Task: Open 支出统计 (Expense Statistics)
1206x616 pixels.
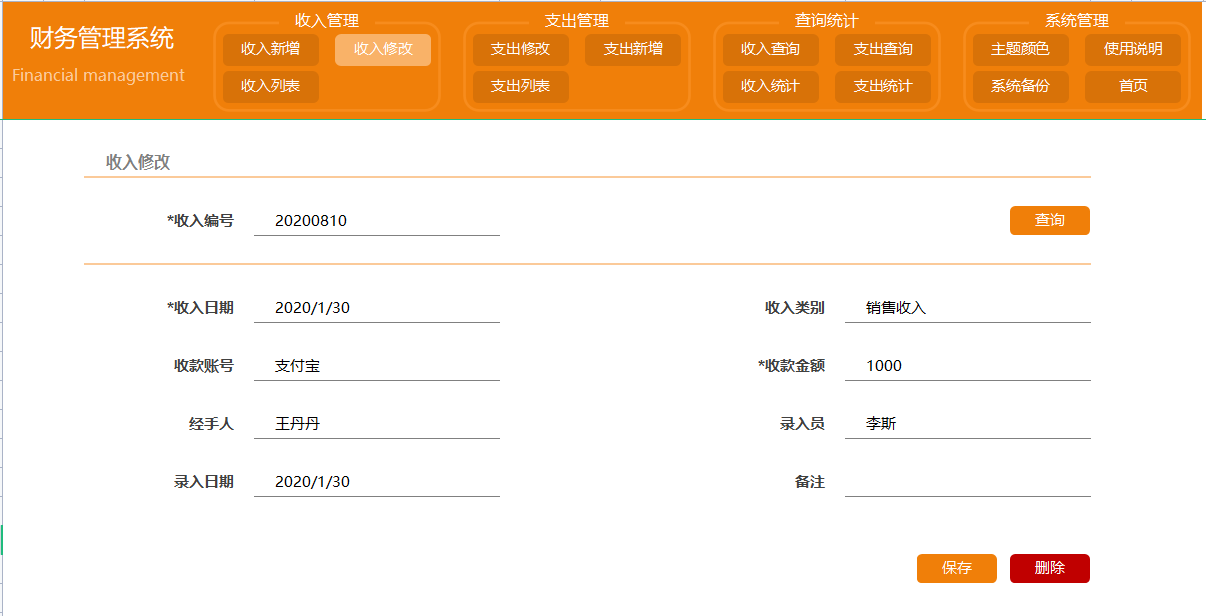Action: click(884, 87)
